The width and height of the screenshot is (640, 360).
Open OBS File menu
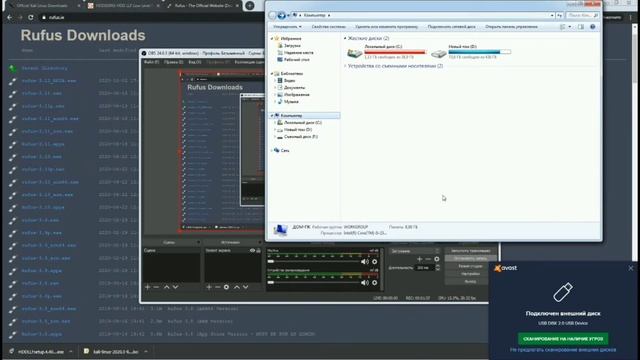coord(151,62)
